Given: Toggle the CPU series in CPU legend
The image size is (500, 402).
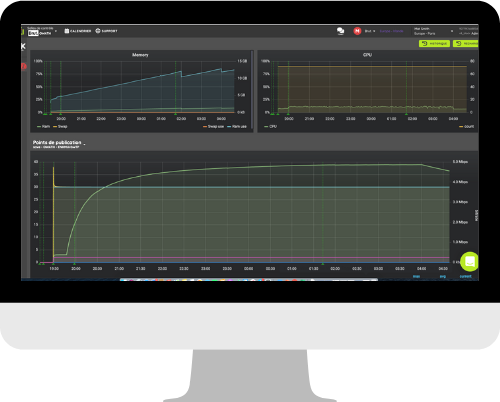Looking at the screenshot, I should tap(271, 127).
